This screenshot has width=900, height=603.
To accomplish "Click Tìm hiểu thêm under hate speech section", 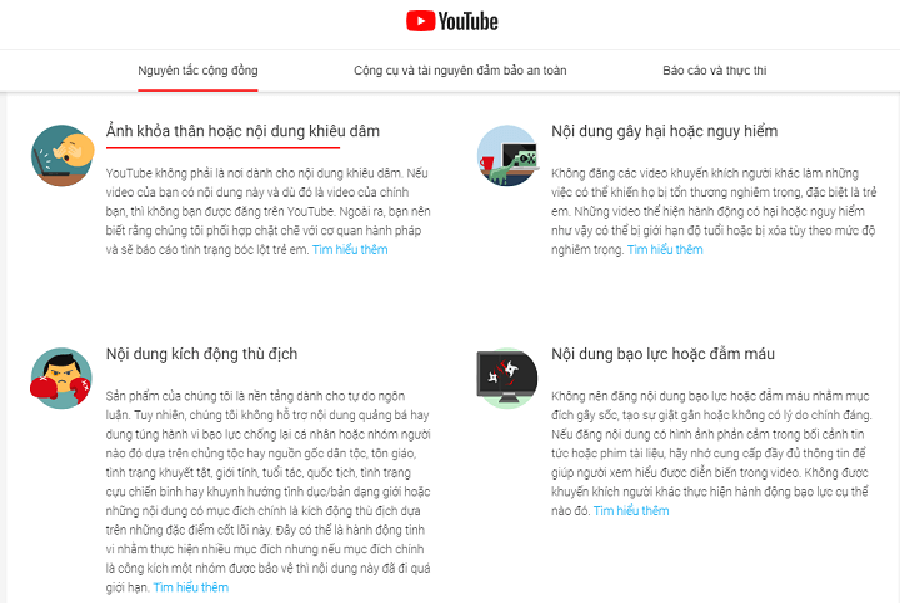I will point(191,587).
